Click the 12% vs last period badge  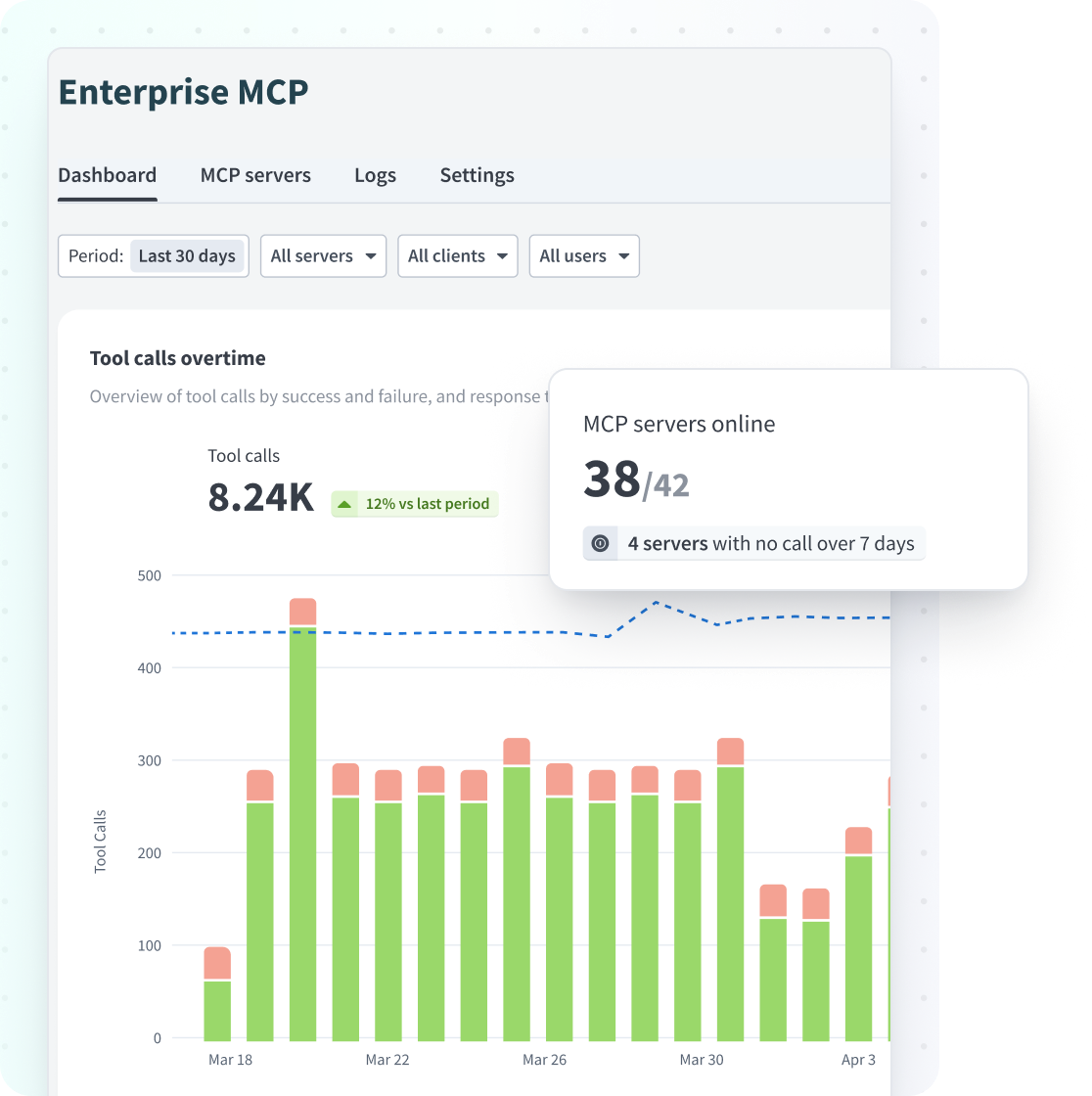click(415, 504)
